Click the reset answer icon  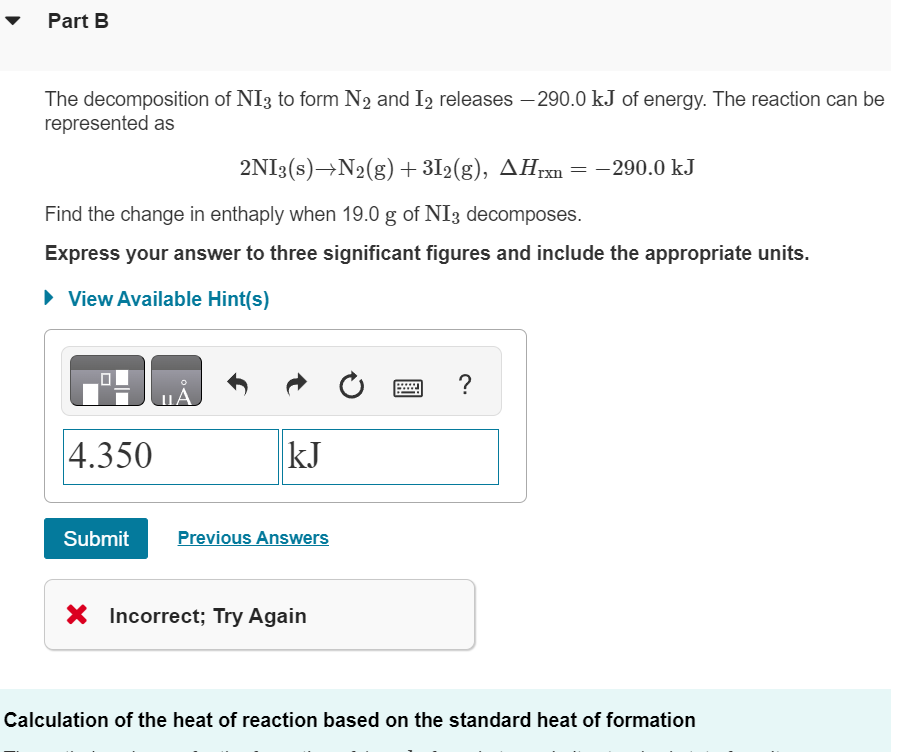tap(350, 383)
